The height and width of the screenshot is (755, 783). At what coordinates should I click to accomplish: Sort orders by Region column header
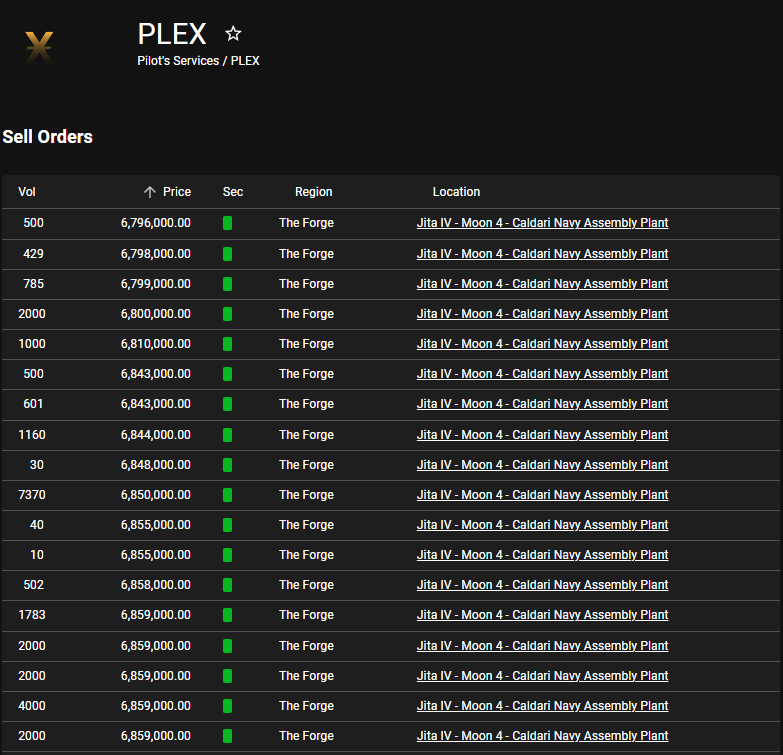314,192
